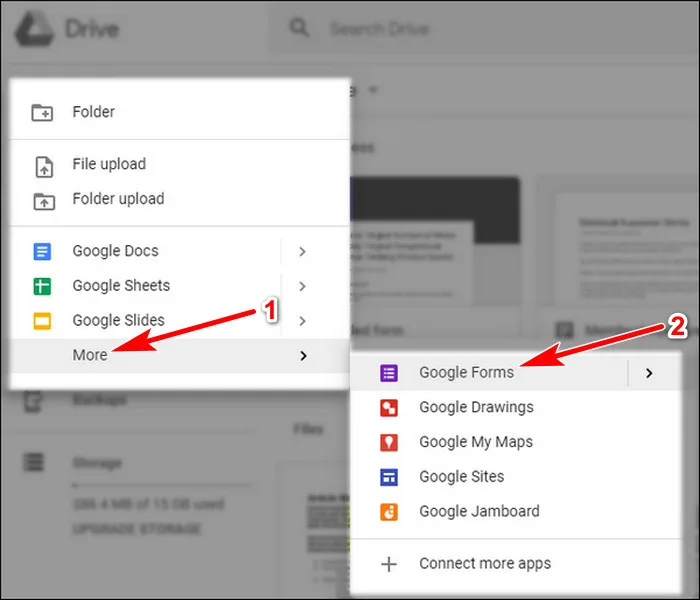Click the purple Google Forms icon
Viewport: 700px width, 600px height.
pyautogui.click(x=389, y=373)
